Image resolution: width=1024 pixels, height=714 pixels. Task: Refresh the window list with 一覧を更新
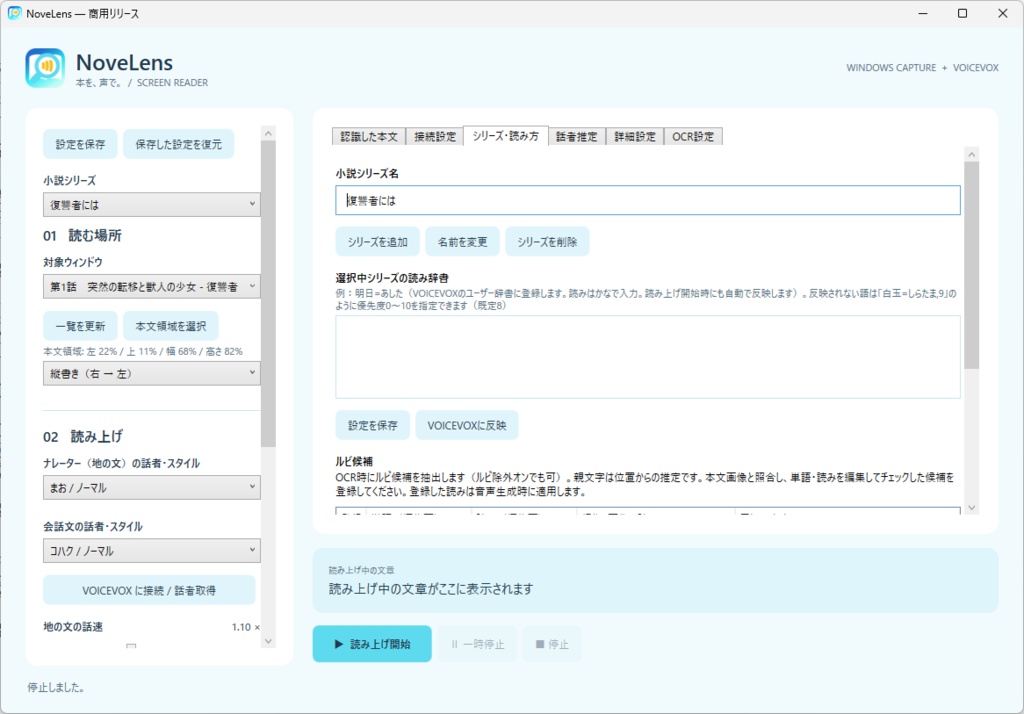[x=80, y=326]
